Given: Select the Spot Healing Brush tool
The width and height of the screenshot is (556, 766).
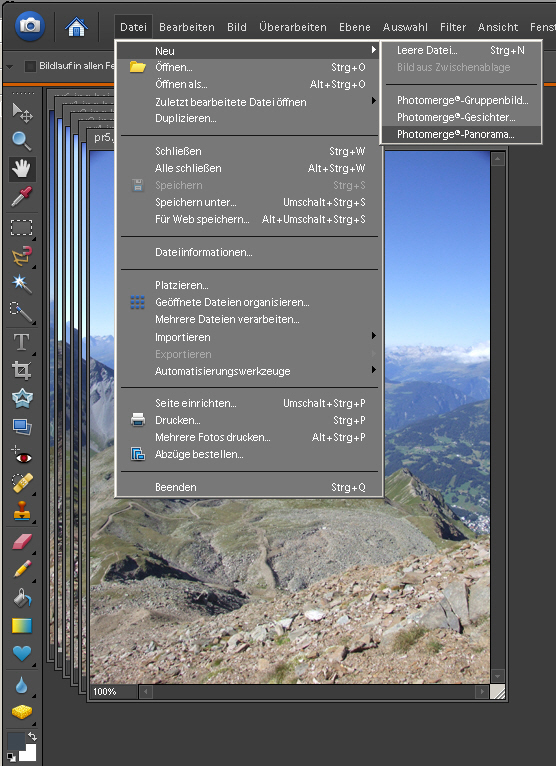Looking at the screenshot, I should (x=21, y=483).
